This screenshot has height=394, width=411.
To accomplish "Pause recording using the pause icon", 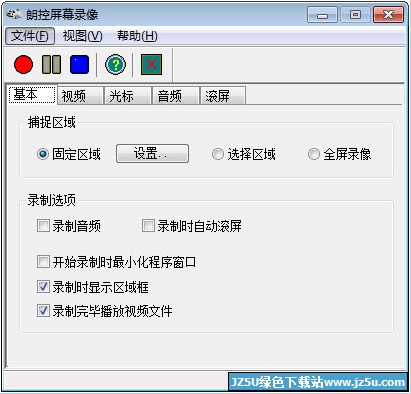I will pos(51,65).
